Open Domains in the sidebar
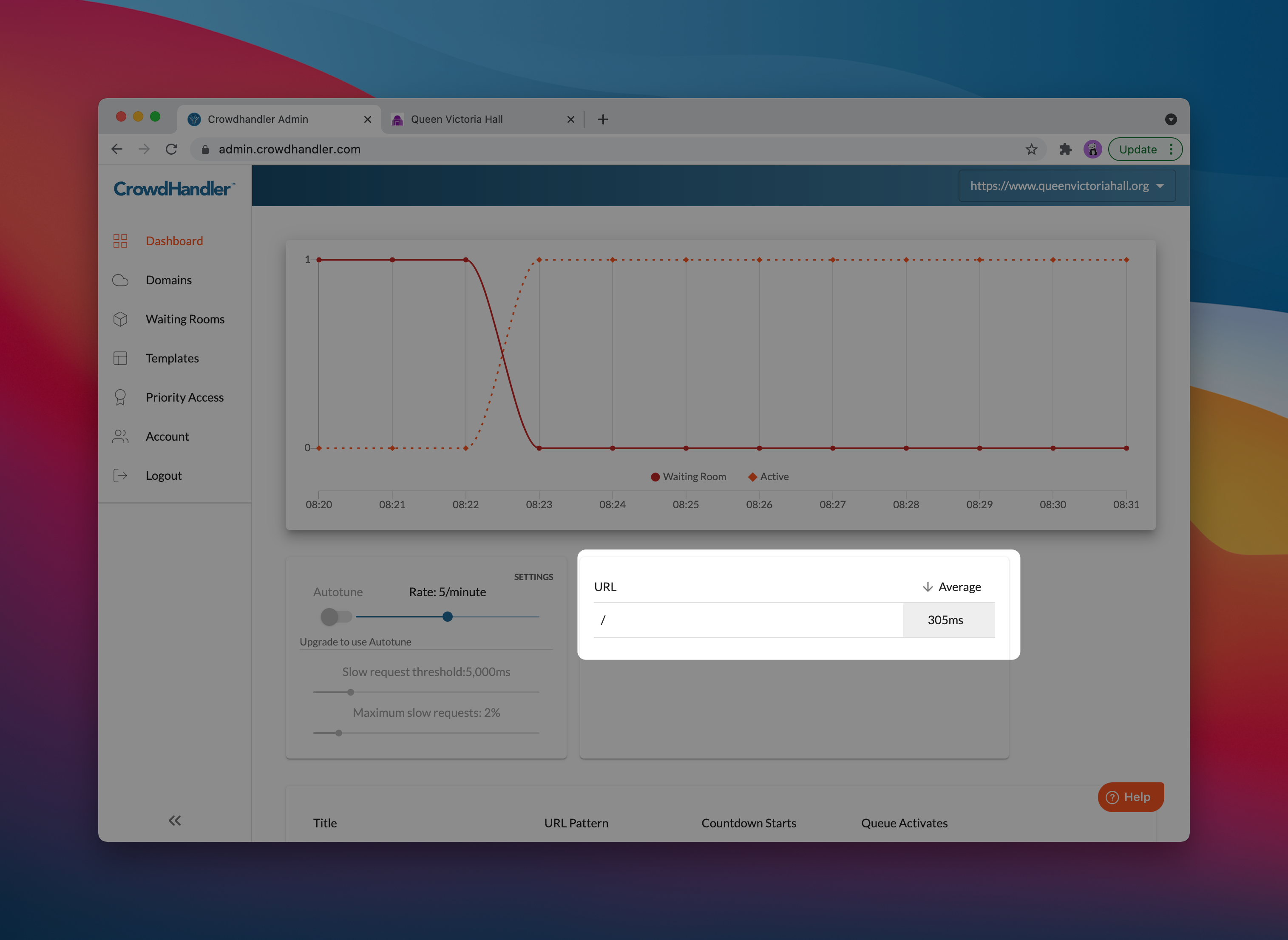 pyautogui.click(x=168, y=280)
